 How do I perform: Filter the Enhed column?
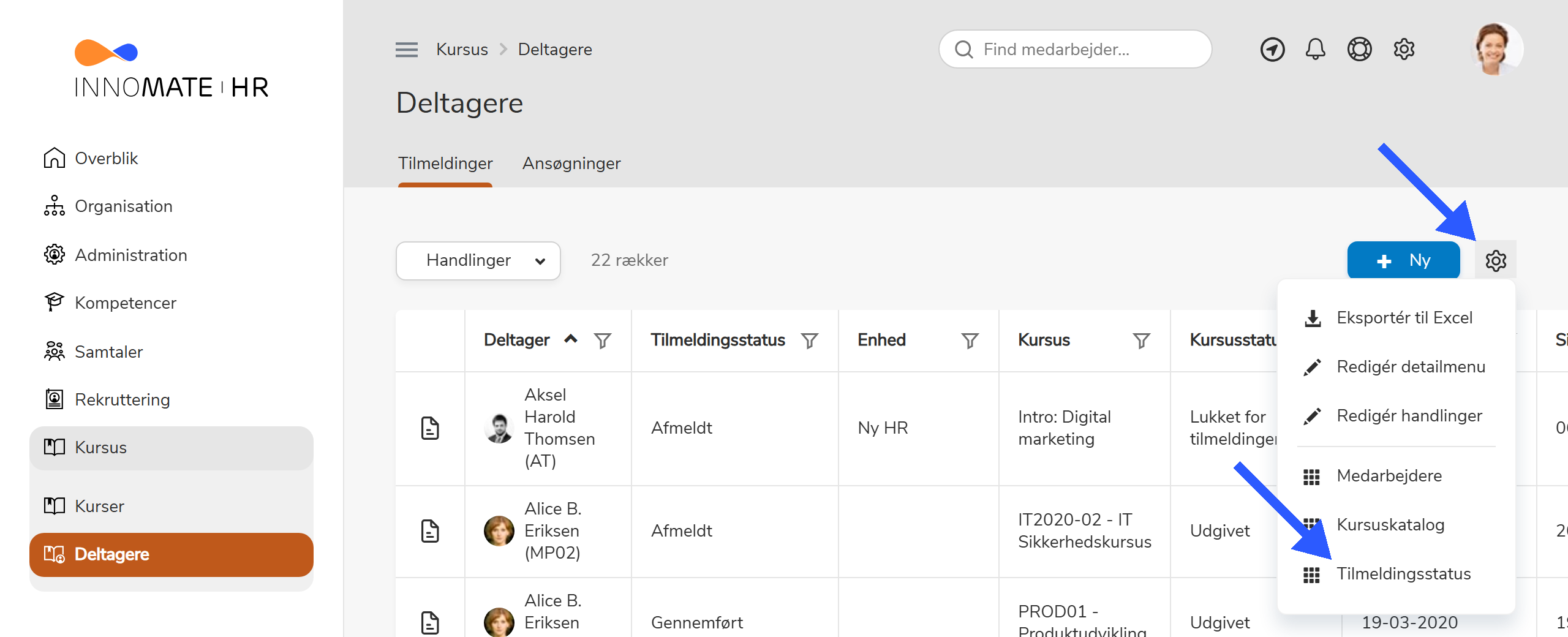970,341
